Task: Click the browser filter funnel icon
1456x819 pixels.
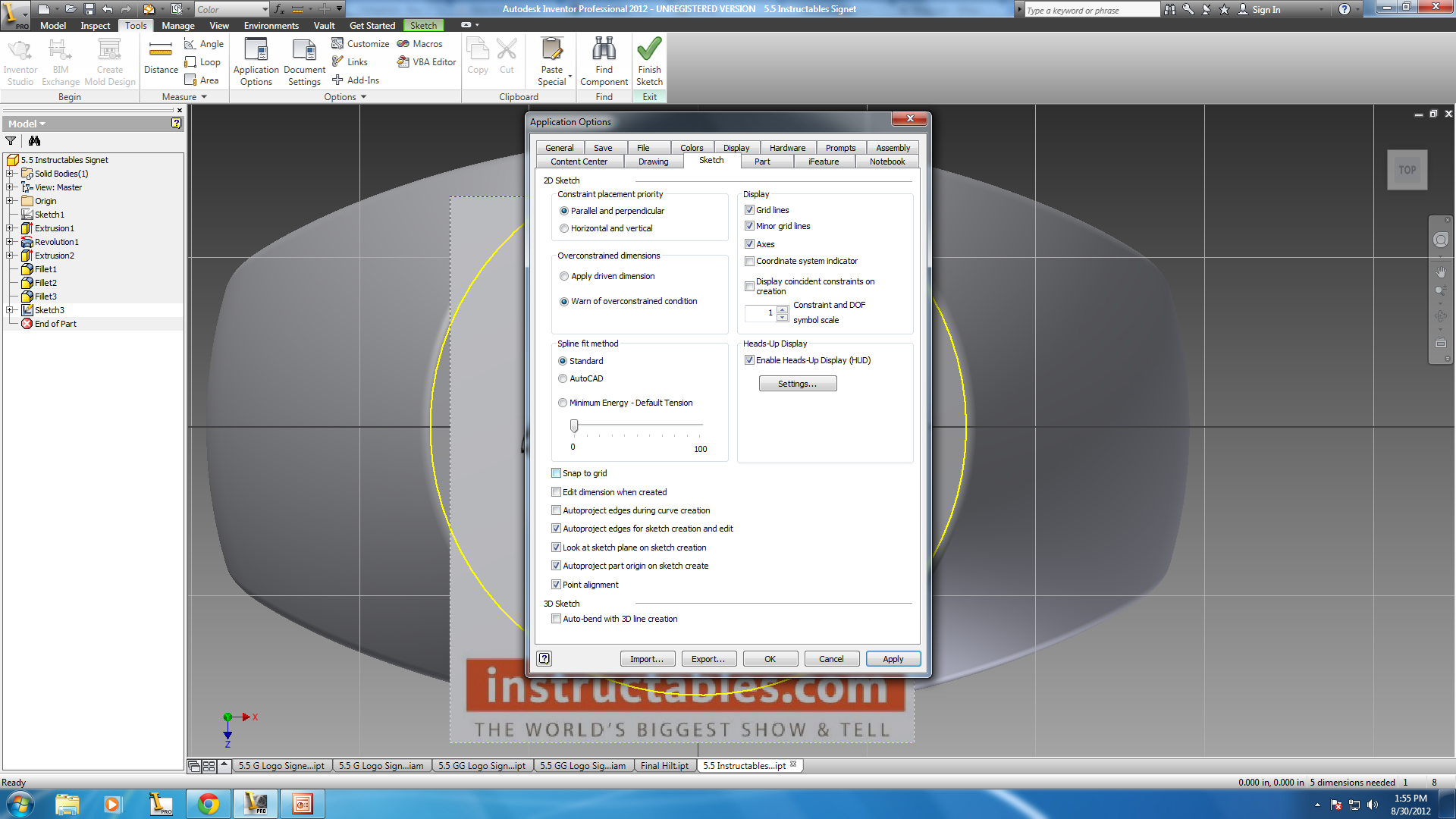Action: coord(11,141)
